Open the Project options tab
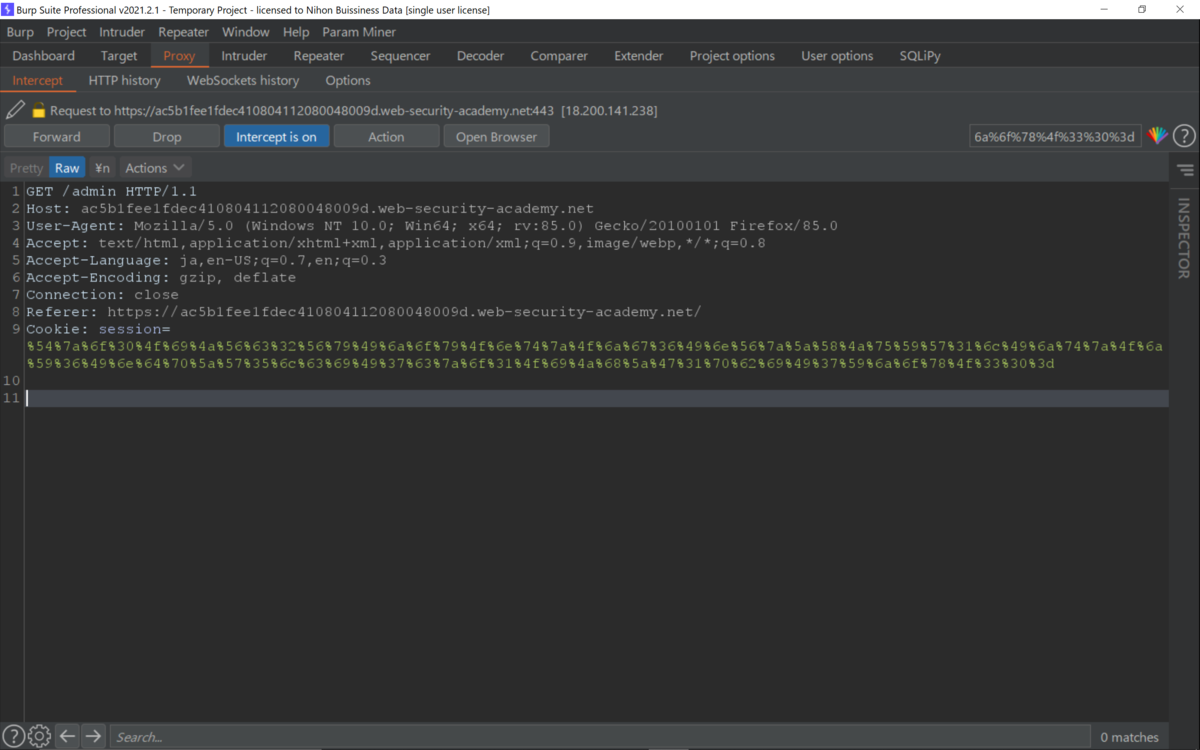1200x750 pixels. [x=732, y=56]
